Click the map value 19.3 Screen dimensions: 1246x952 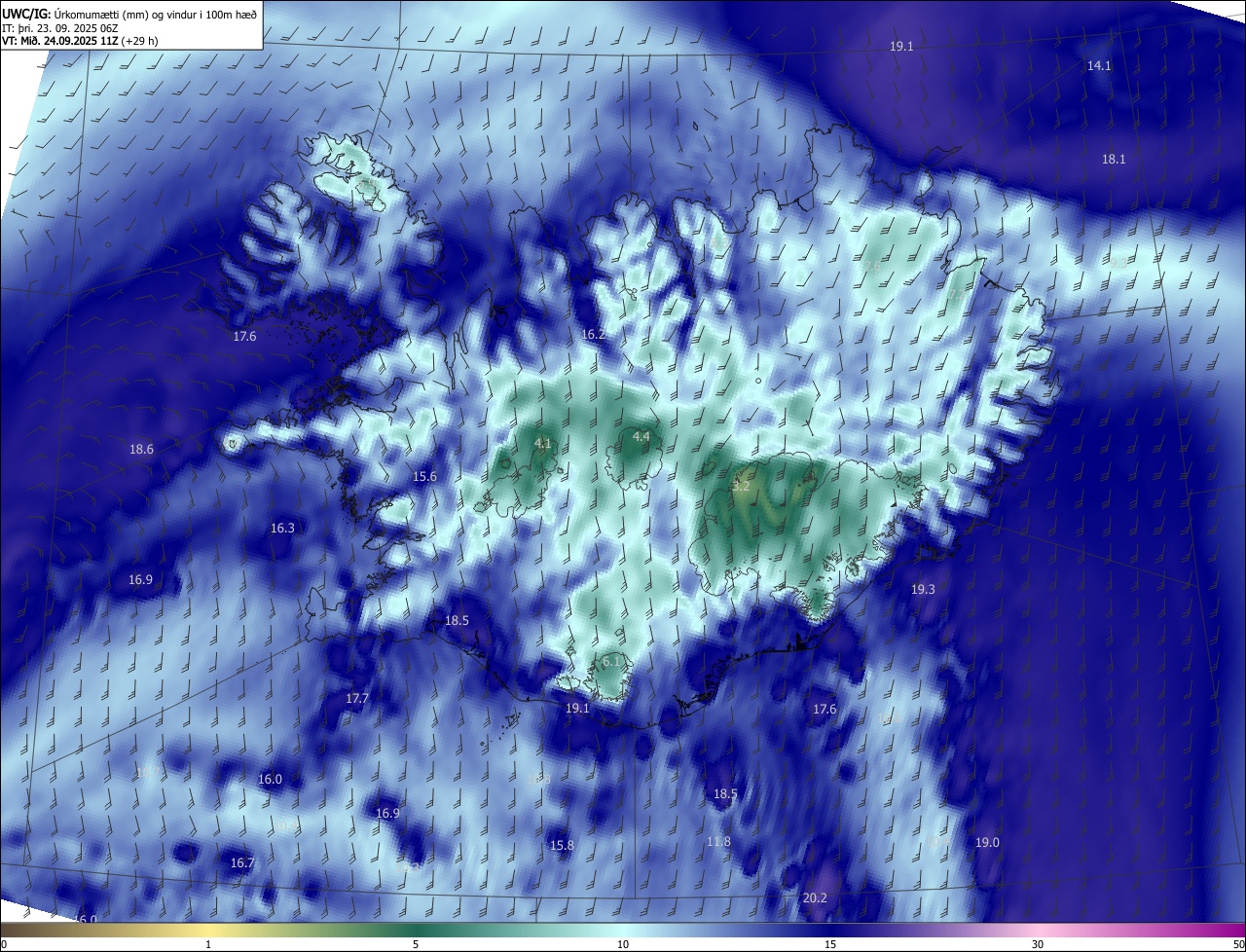923,589
